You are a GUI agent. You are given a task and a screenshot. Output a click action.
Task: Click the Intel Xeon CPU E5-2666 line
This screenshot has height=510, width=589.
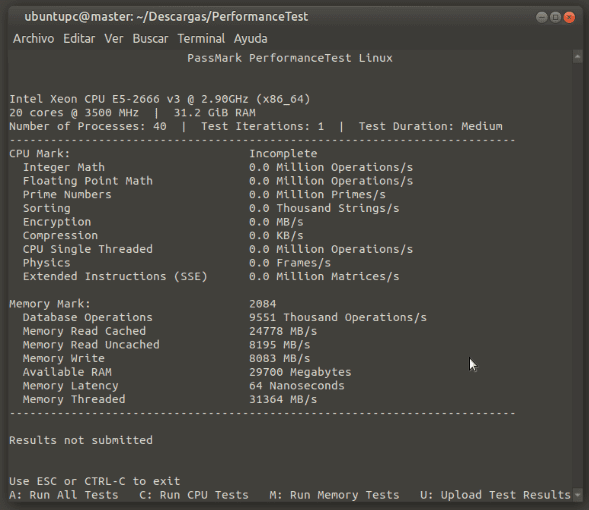[160, 99]
